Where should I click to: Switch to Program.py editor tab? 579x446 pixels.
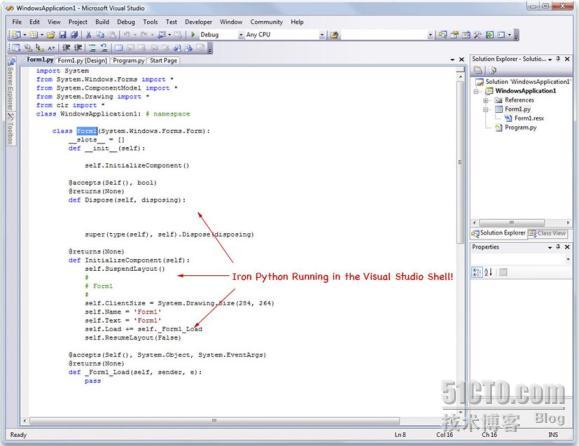(x=128, y=60)
